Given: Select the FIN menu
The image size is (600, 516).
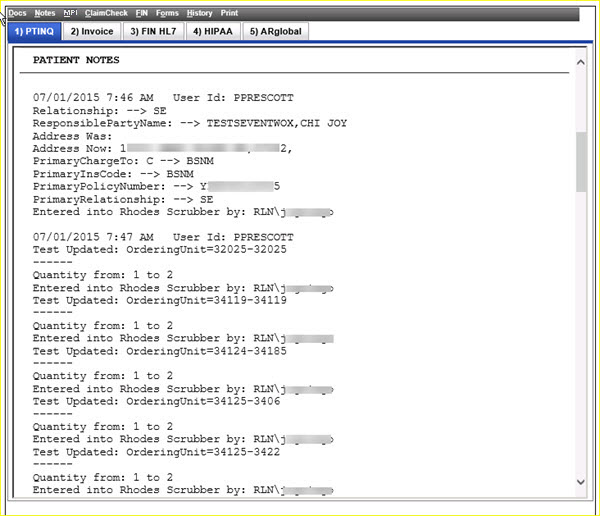Looking at the screenshot, I should tap(141, 13).
